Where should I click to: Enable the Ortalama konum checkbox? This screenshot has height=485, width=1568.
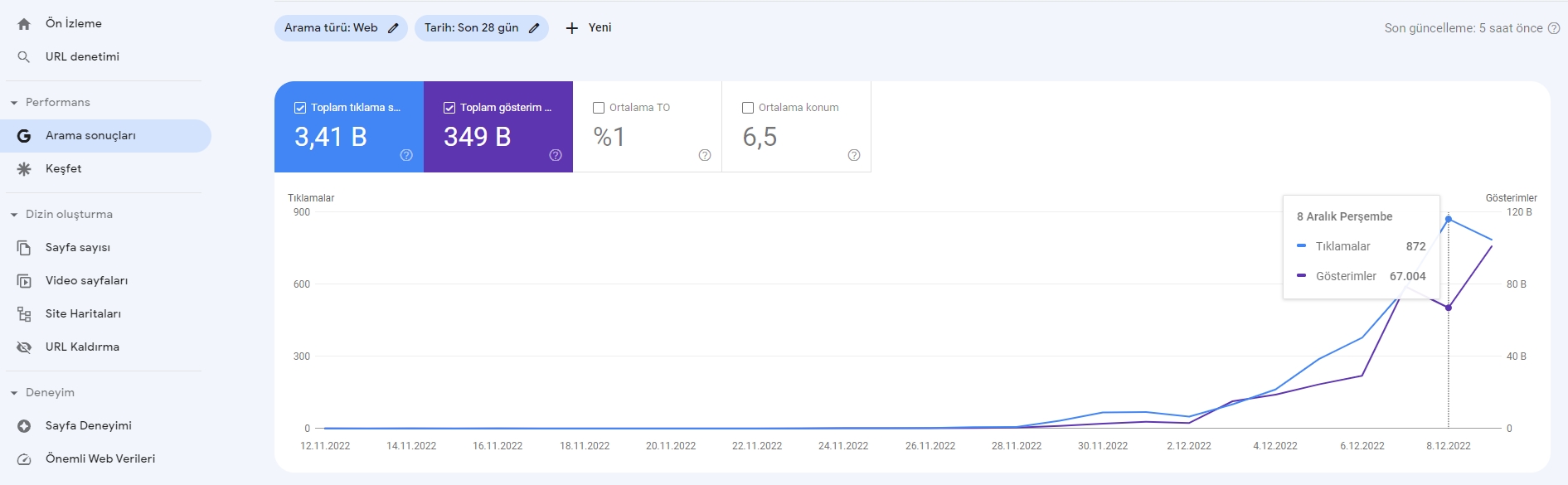[x=748, y=108]
